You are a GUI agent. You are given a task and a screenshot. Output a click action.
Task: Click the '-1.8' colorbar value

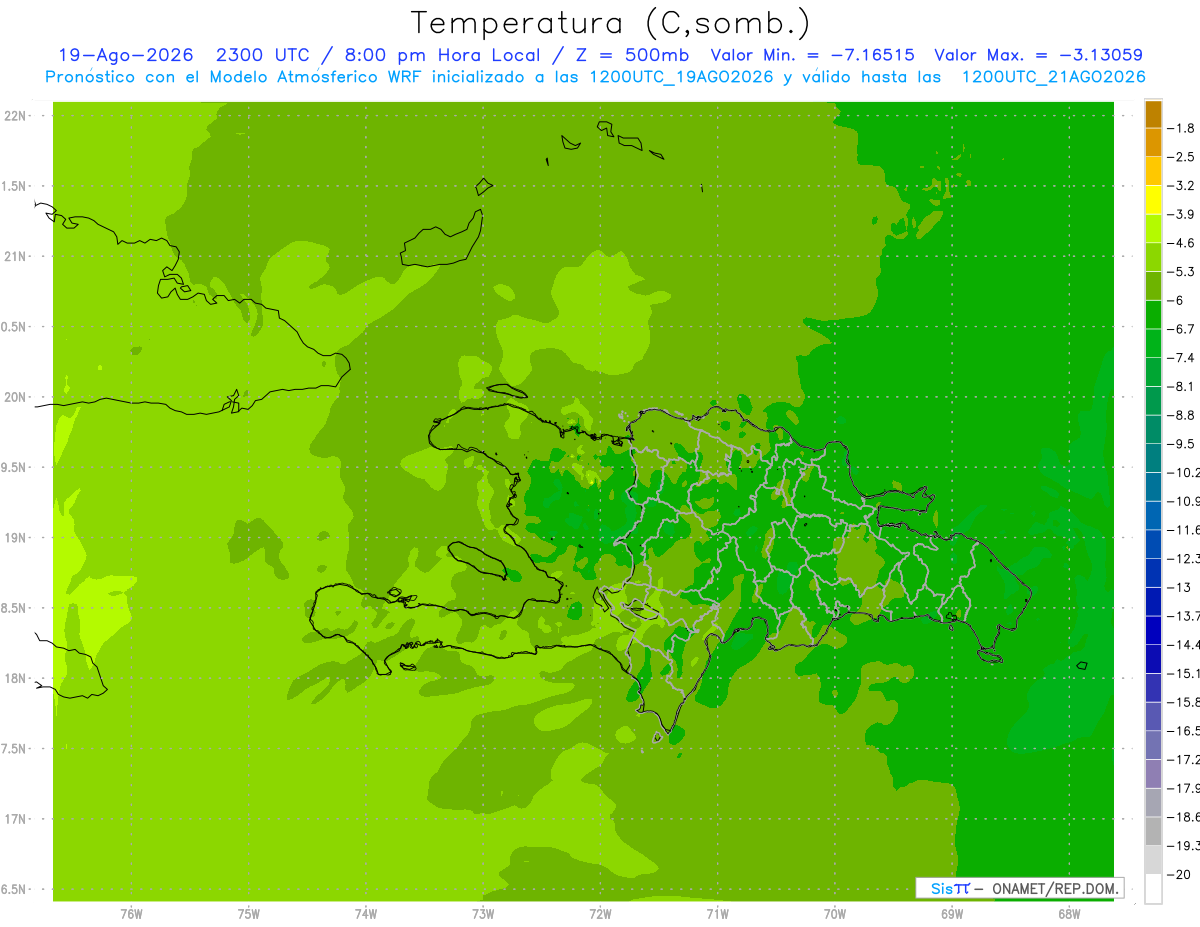coord(1182,128)
